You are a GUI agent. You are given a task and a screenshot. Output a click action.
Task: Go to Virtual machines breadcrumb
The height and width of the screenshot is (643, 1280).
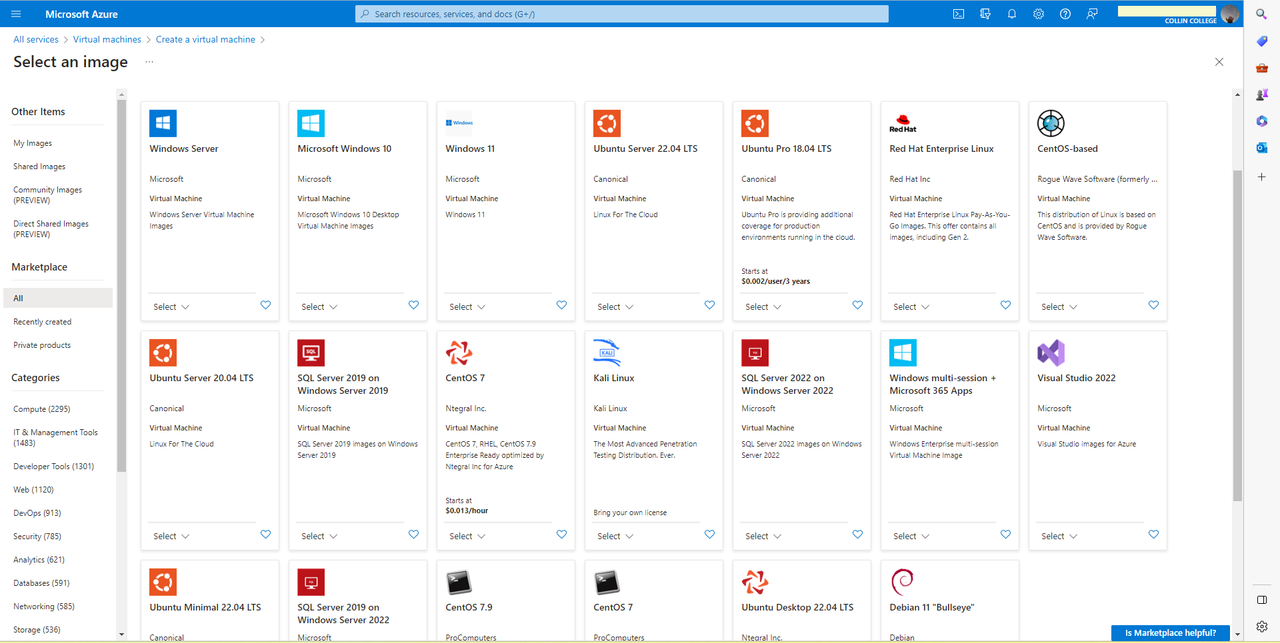click(x=107, y=40)
